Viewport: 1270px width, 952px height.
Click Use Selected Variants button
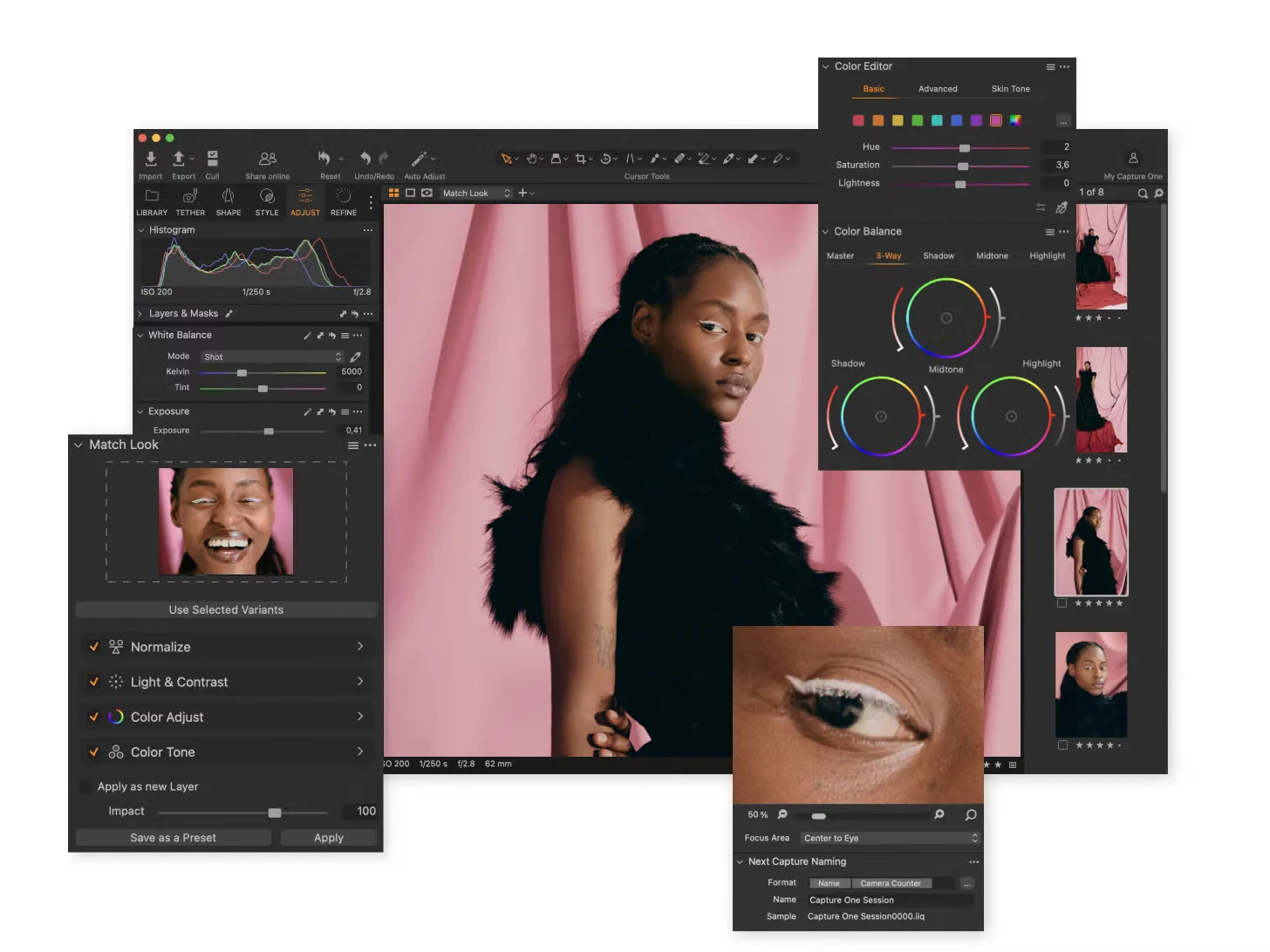pos(226,609)
